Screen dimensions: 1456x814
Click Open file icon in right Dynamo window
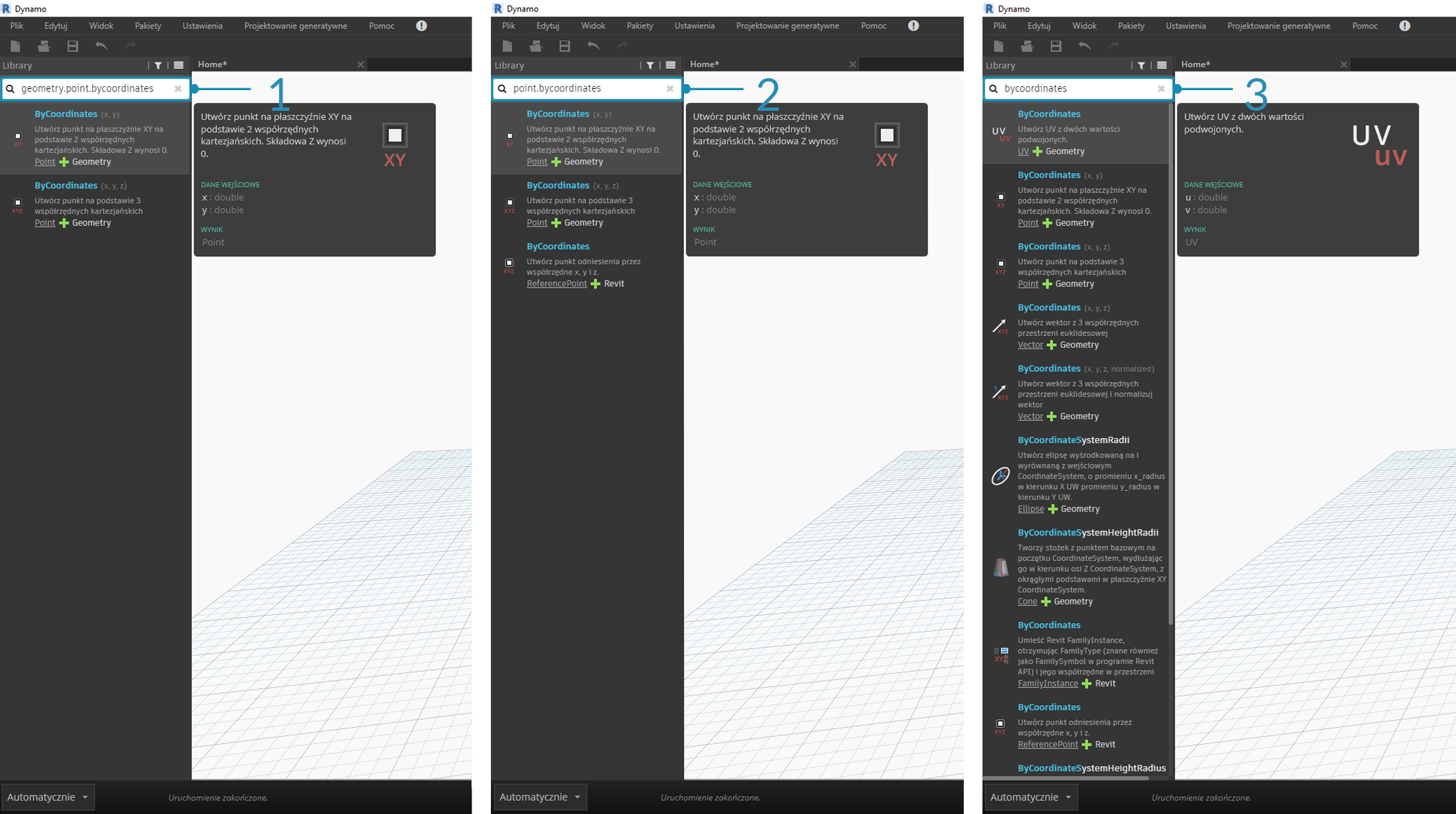[x=1027, y=46]
